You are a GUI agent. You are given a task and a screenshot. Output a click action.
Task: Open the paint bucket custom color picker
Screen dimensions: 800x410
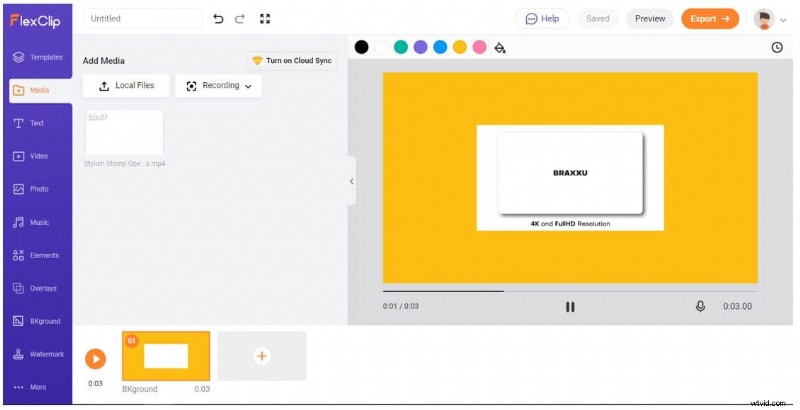coord(500,48)
